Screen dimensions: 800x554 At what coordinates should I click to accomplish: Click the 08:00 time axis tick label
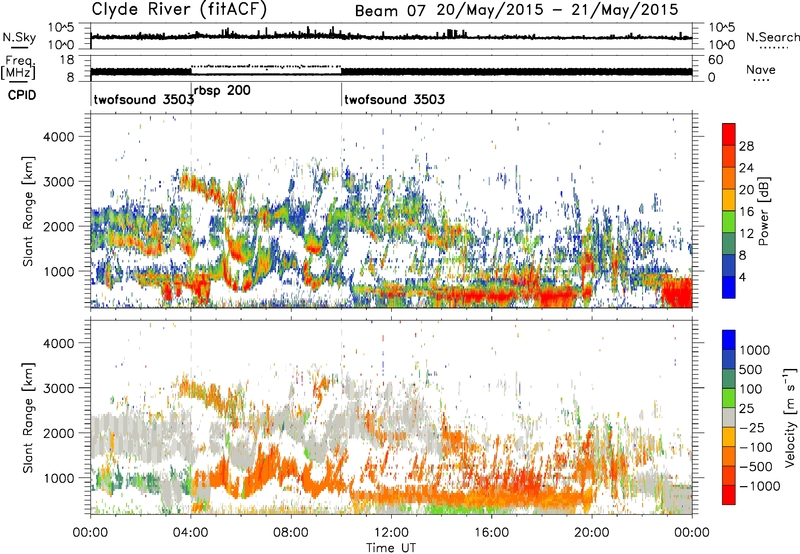291,533
